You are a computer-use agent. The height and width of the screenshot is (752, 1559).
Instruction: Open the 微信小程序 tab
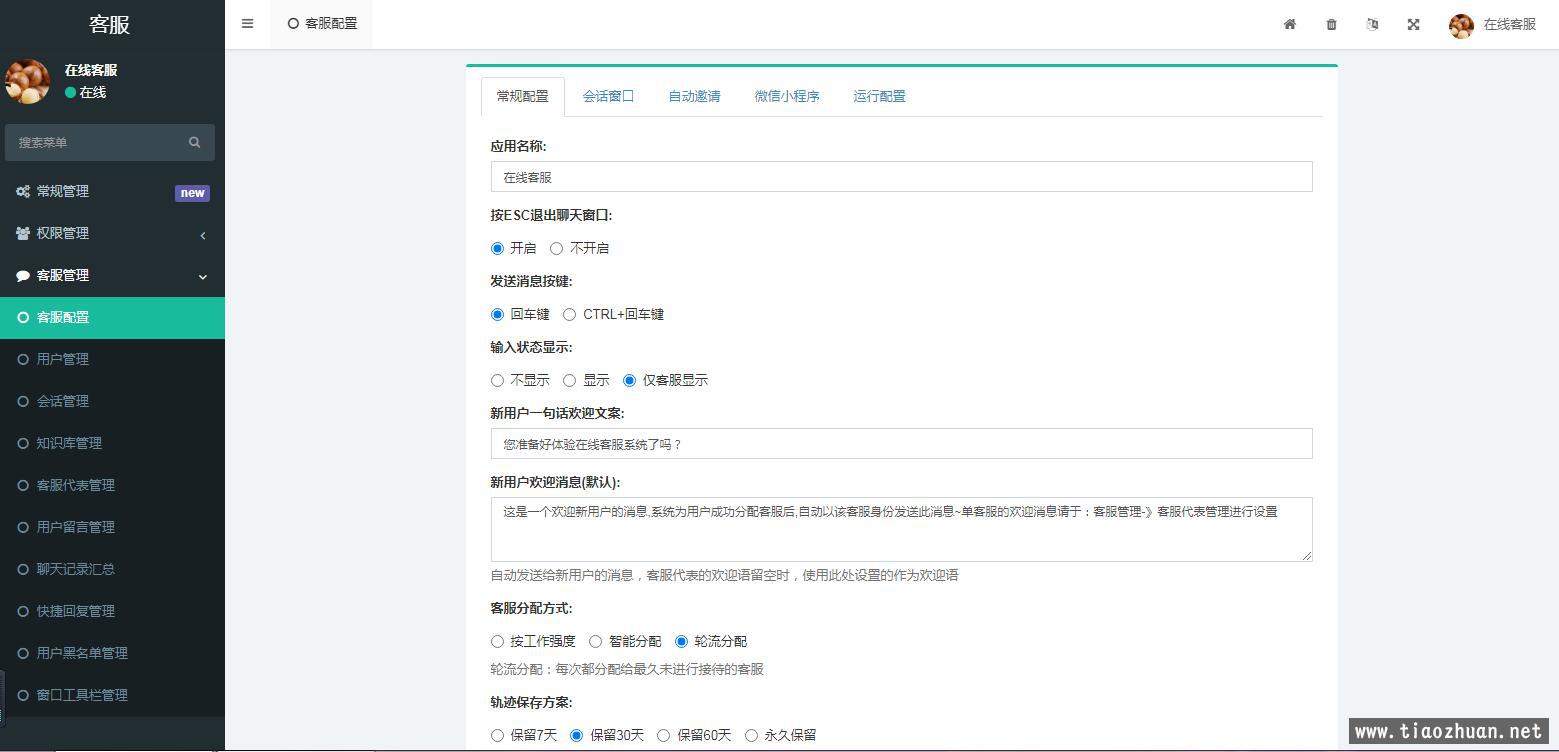click(787, 96)
